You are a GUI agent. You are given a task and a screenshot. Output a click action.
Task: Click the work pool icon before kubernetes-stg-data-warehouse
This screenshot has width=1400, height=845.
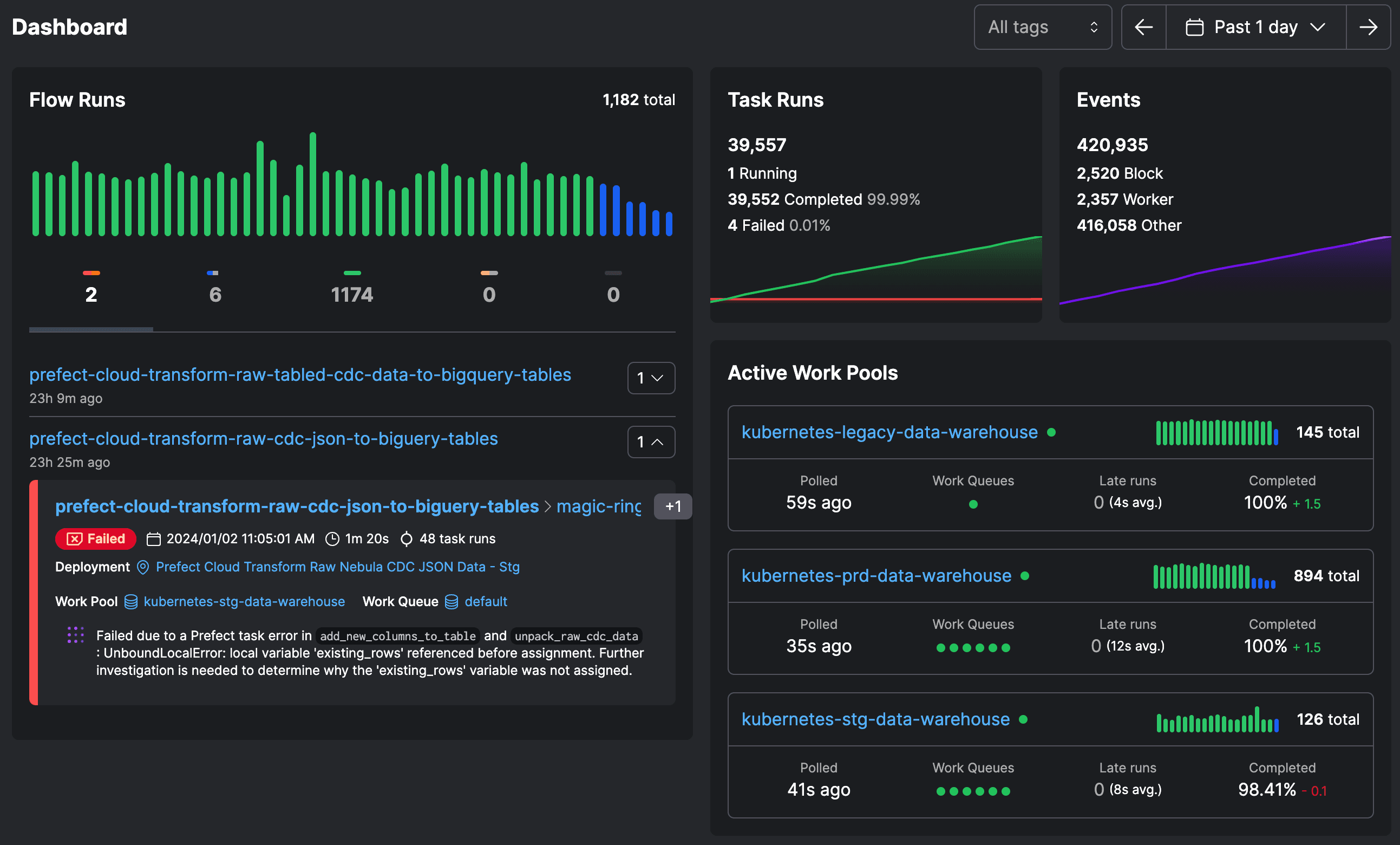pyautogui.click(x=130, y=602)
